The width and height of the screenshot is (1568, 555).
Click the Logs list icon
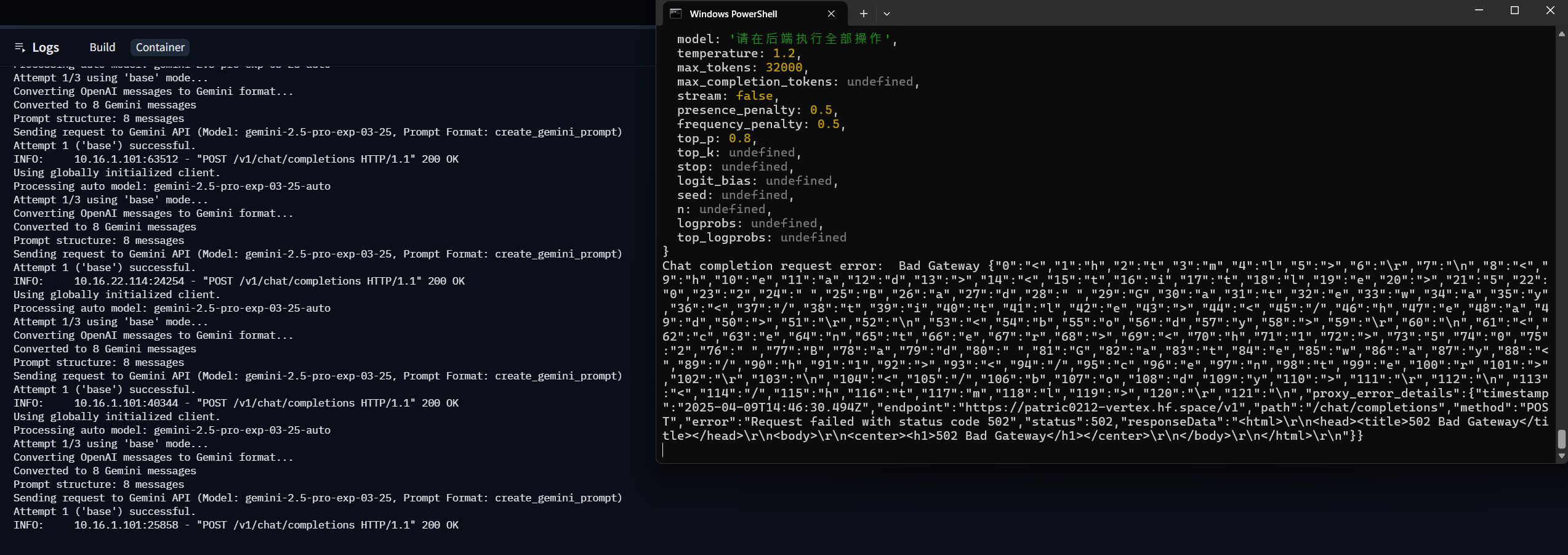point(20,47)
